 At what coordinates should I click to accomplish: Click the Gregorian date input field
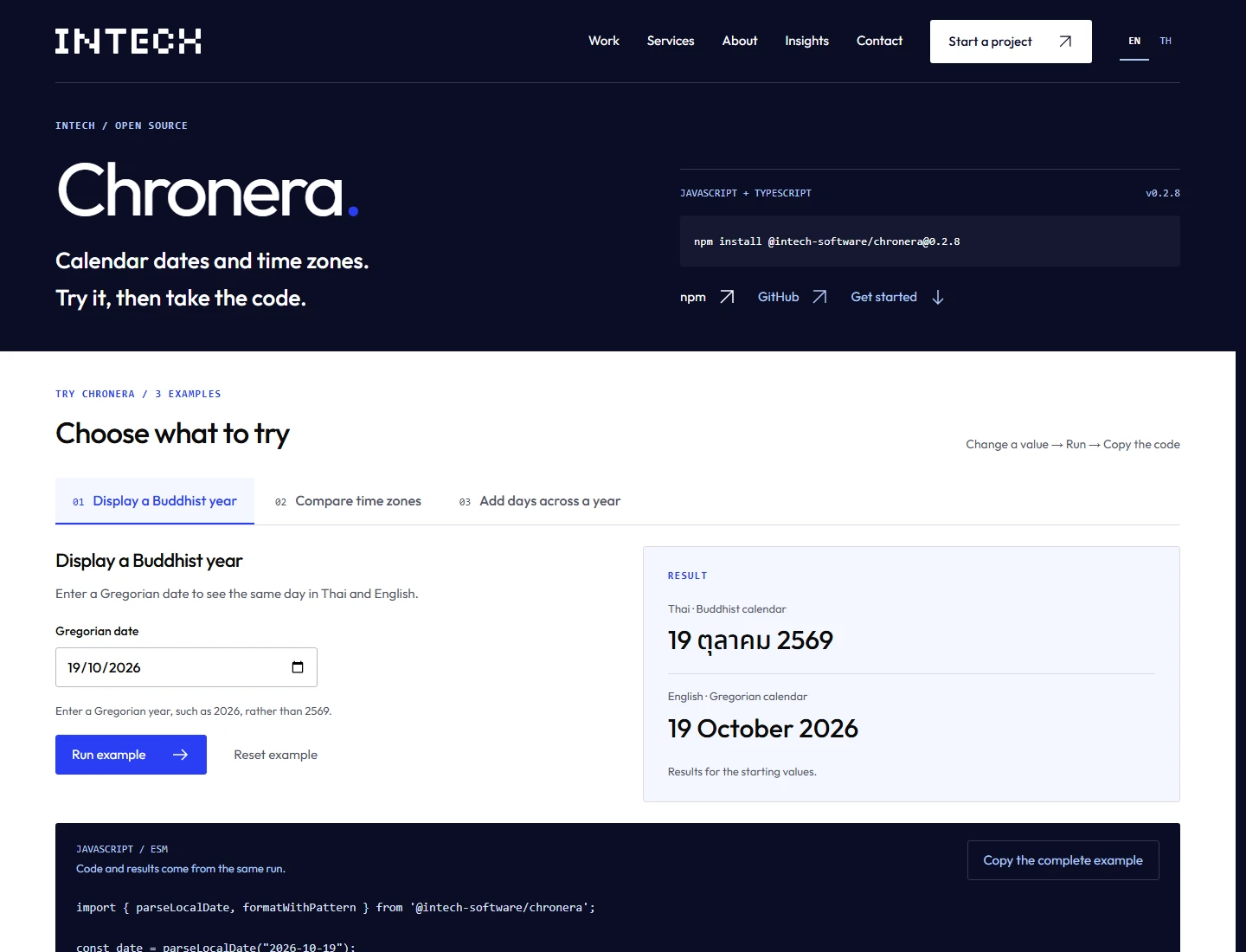186,667
